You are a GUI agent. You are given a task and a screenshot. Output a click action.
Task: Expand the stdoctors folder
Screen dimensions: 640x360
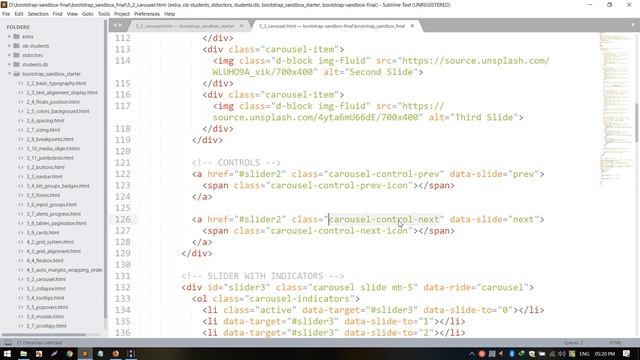[9, 55]
